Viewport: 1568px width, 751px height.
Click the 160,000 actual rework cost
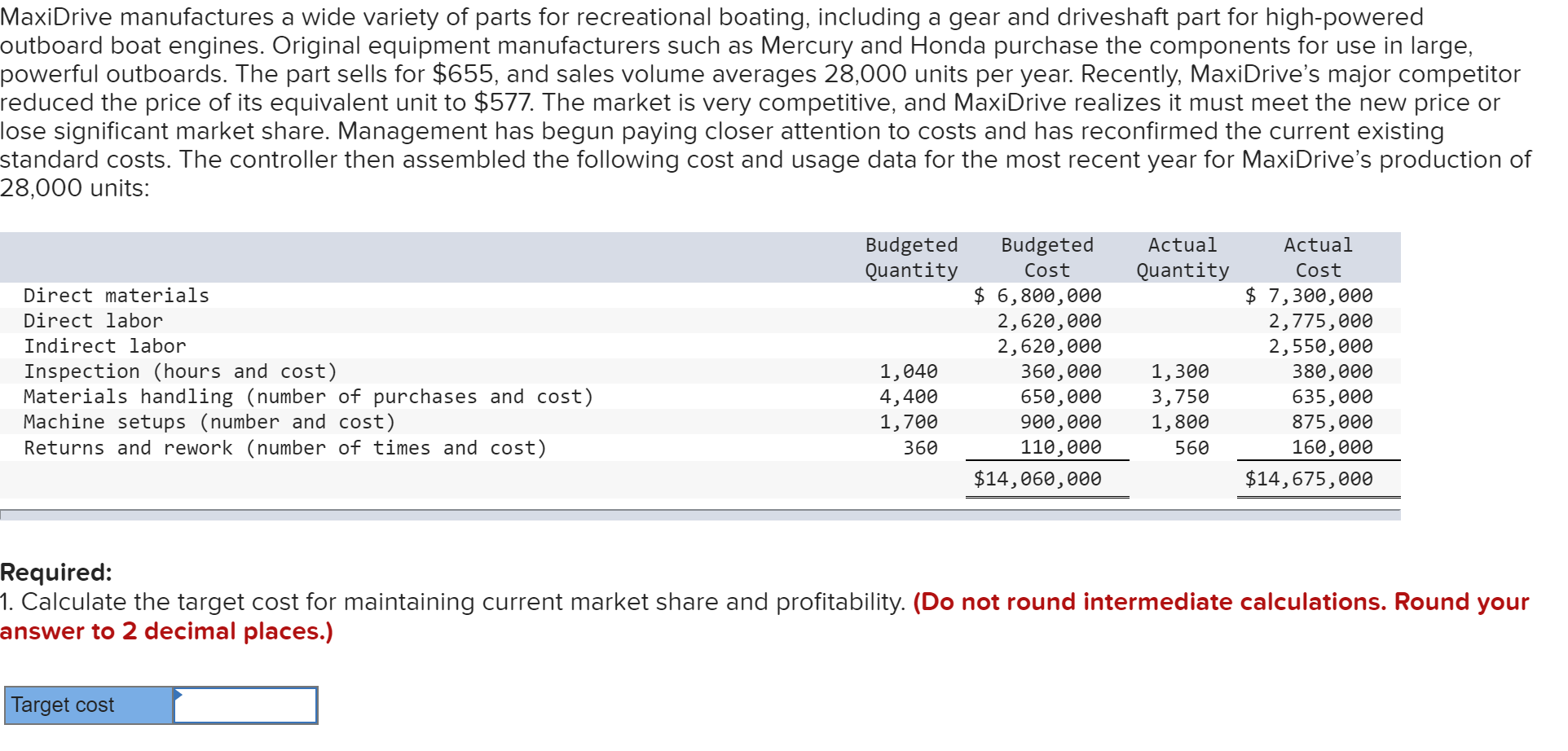tap(1332, 447)
